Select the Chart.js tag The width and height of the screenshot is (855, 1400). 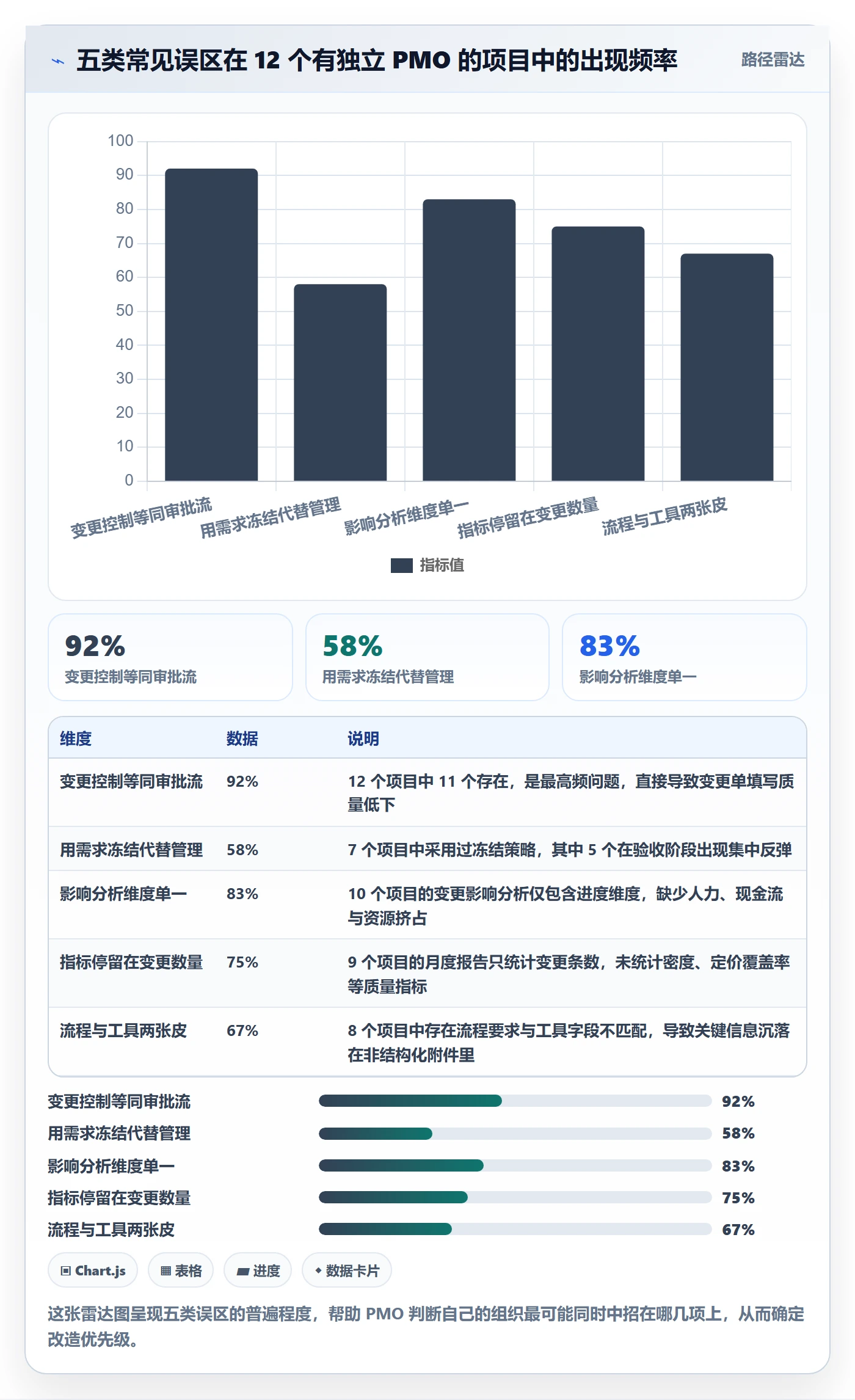coord(93,1271)
